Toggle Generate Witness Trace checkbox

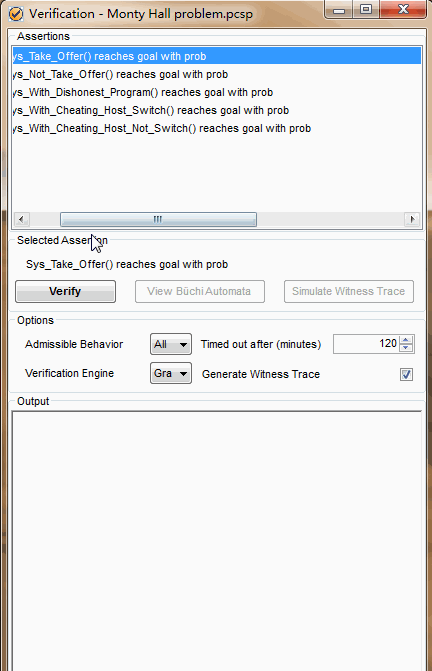click(406, 374)
